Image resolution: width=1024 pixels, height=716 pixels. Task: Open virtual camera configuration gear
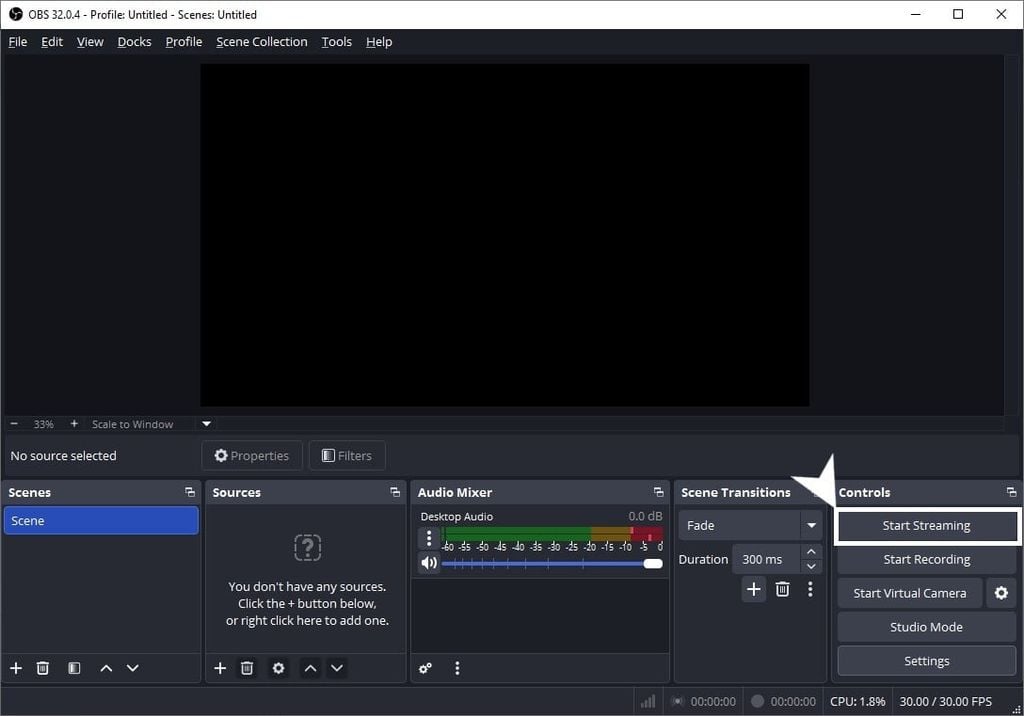click(1001, 593)
